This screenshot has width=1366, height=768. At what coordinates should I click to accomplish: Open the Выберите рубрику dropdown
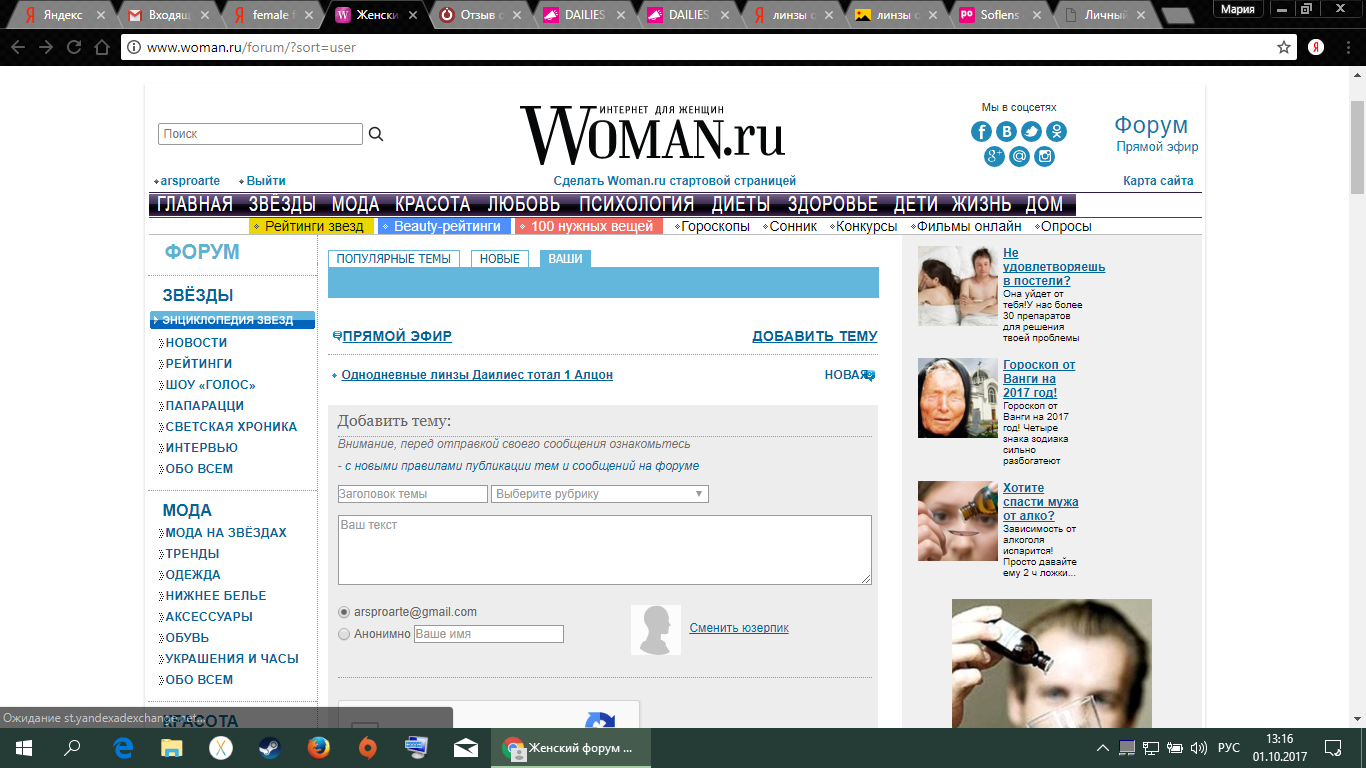[599, 494]
